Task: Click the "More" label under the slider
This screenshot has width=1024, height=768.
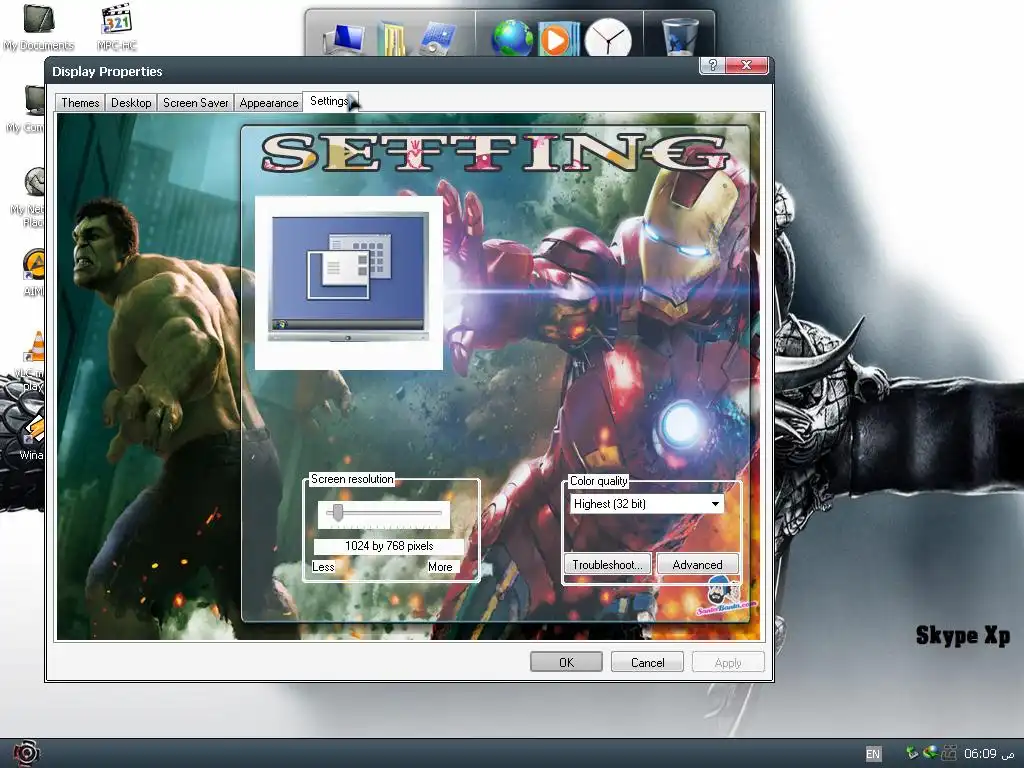Action: click(440, 567)
